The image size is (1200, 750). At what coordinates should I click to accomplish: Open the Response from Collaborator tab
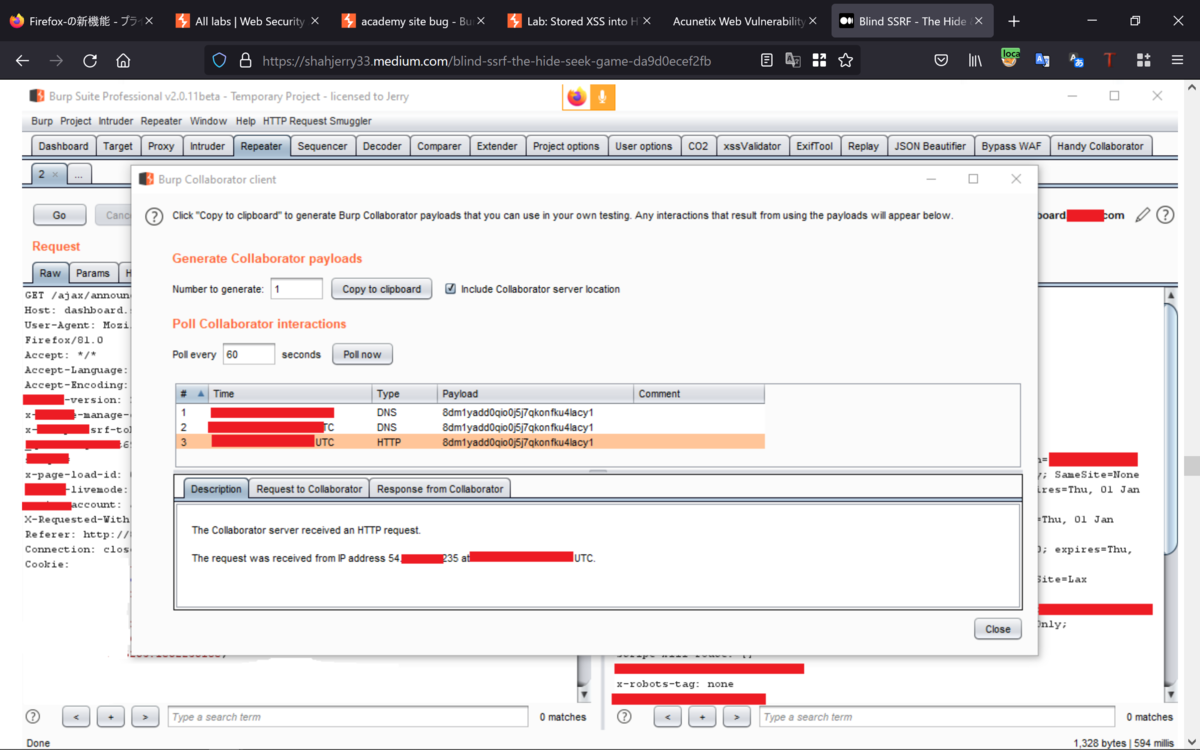tap(440, 489)
